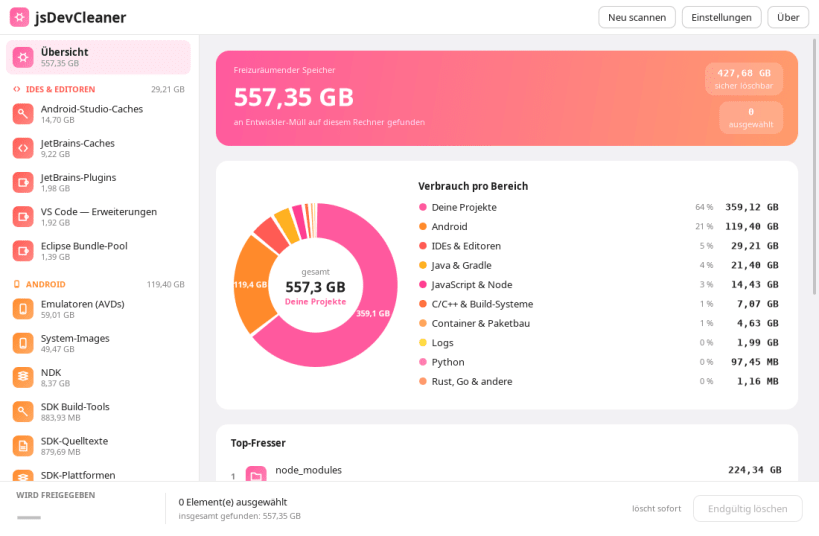The image size is (819, 536).
Task: Click the JetBrains-Plugins icon
Action: point(23,182)
